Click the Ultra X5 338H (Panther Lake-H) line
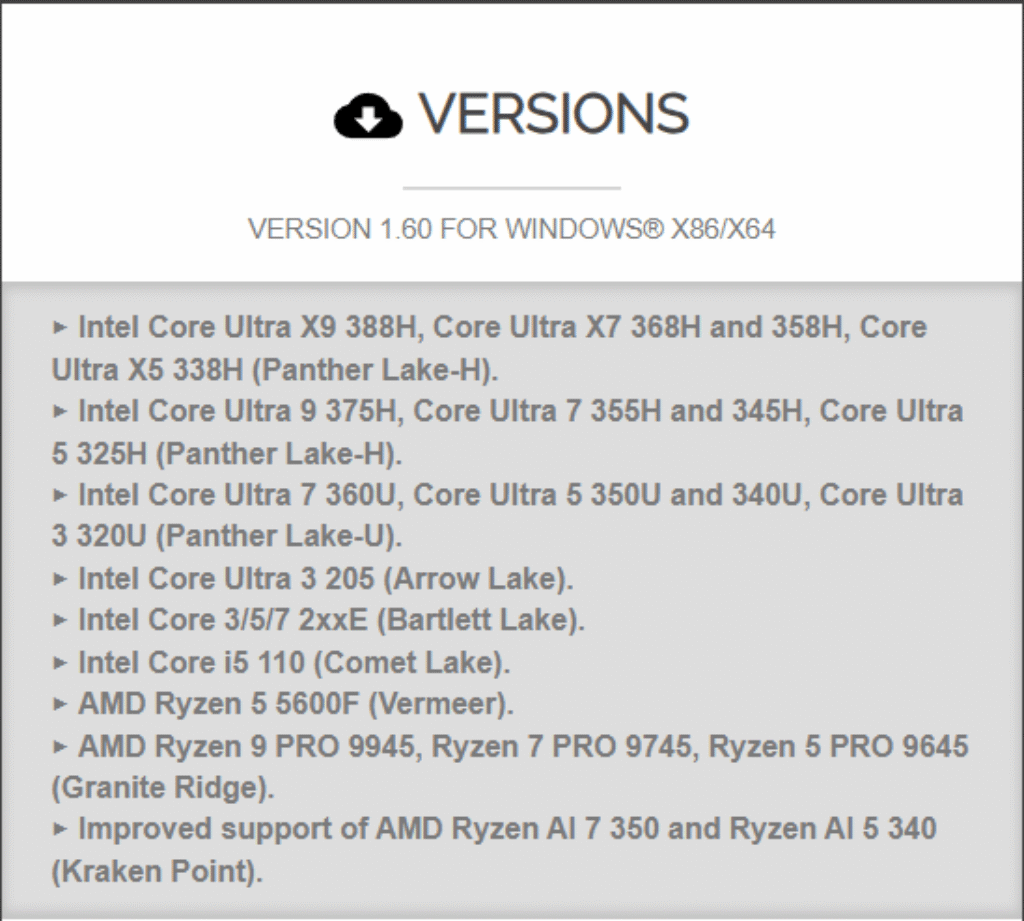Screen dimensions: 1024x921 (x=275, y=369)
